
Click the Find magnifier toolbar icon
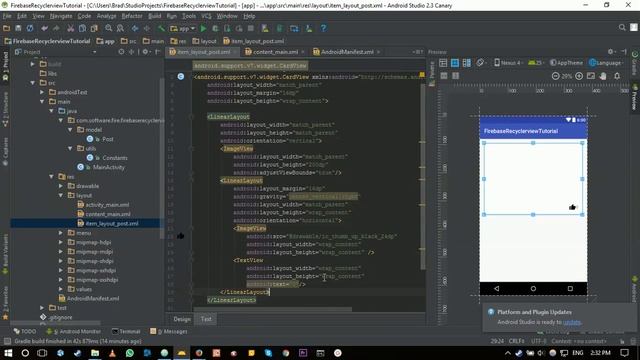tap(109, 28)
